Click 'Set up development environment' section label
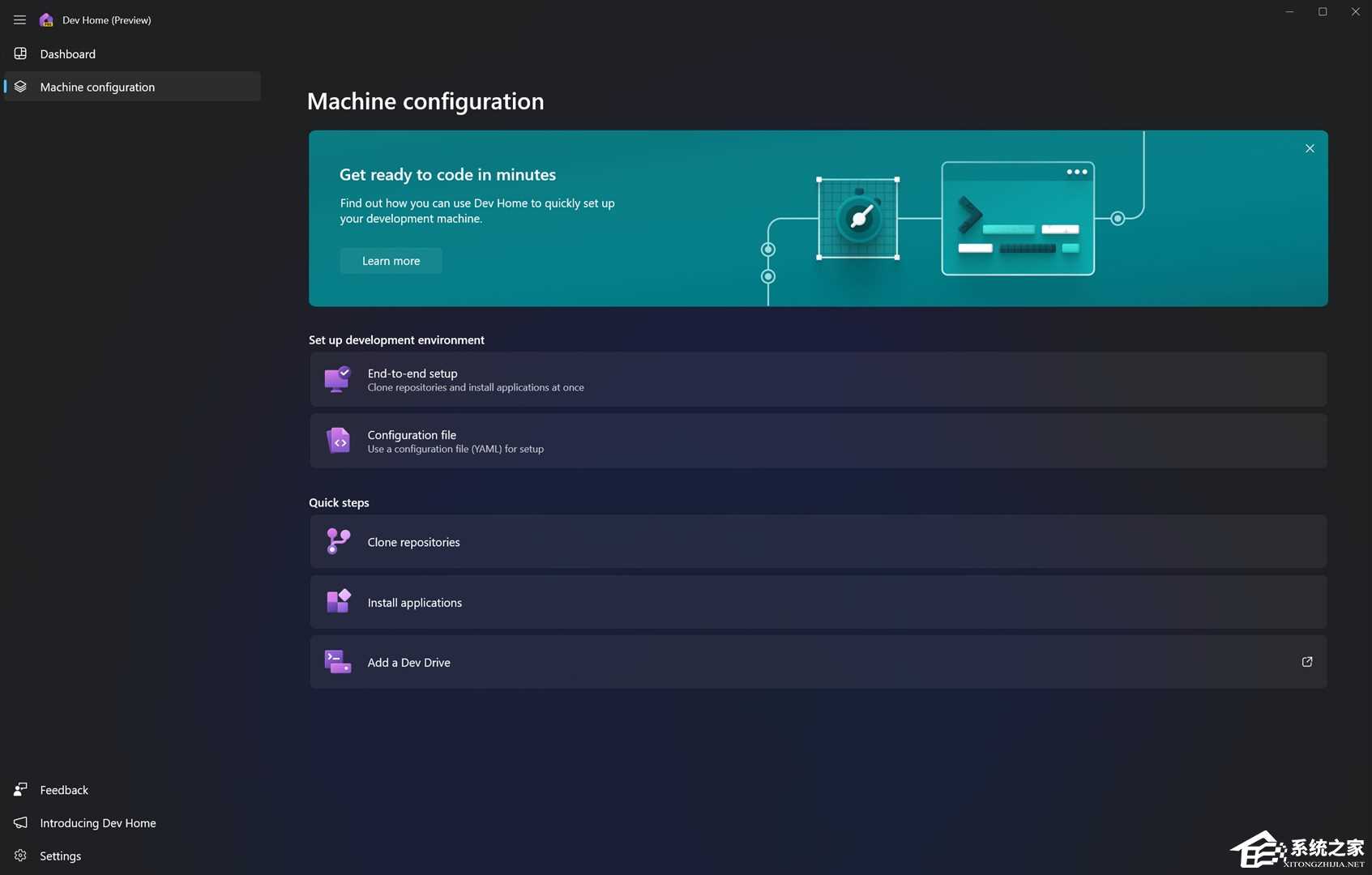The width and height of the screenshot is (1372, 875). 396,339
